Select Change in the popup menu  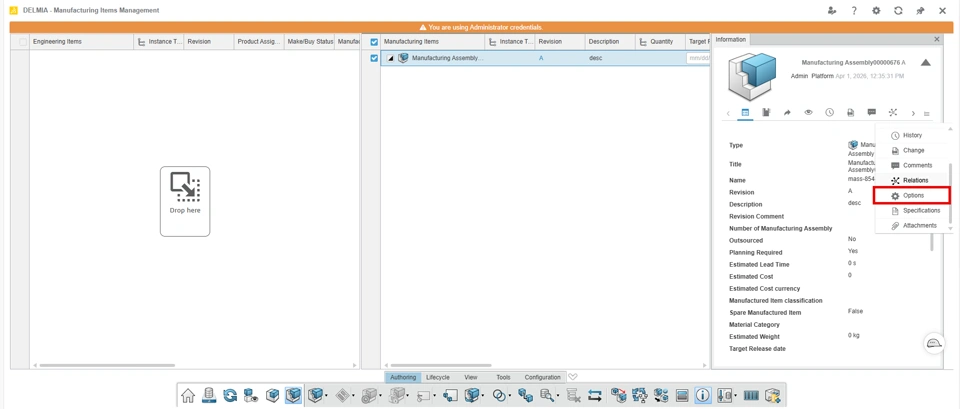coord(912,150)
